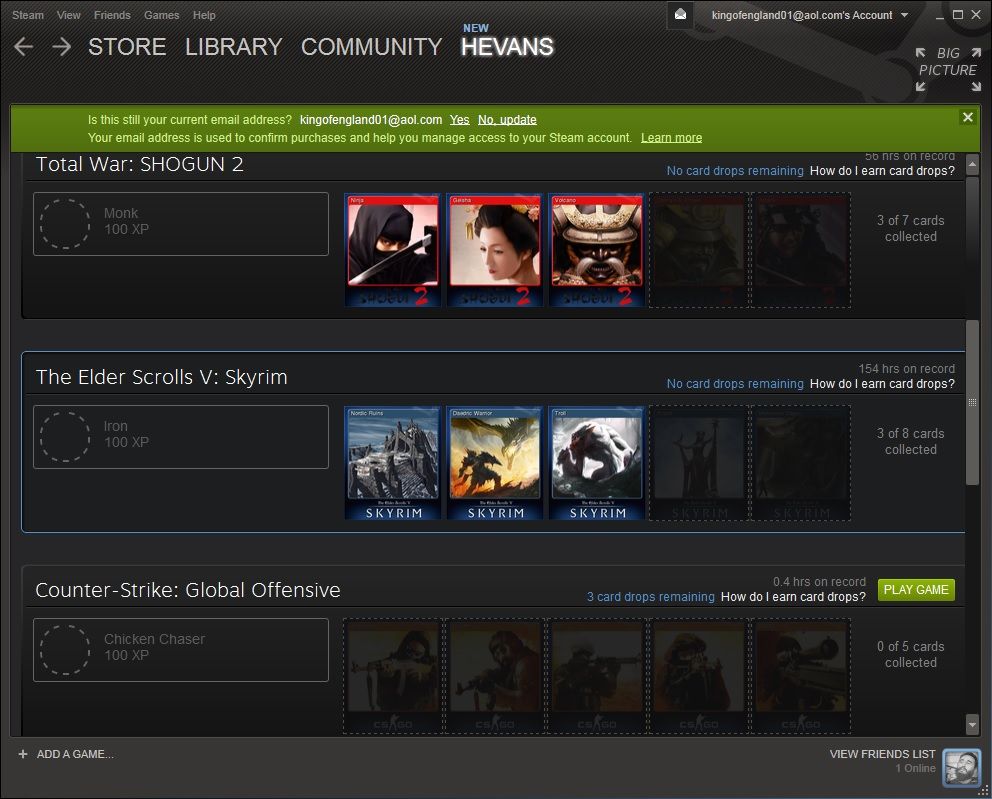Open the Geisha trading card
This screenshot has width=992, height=799.
tap(494, 250)
